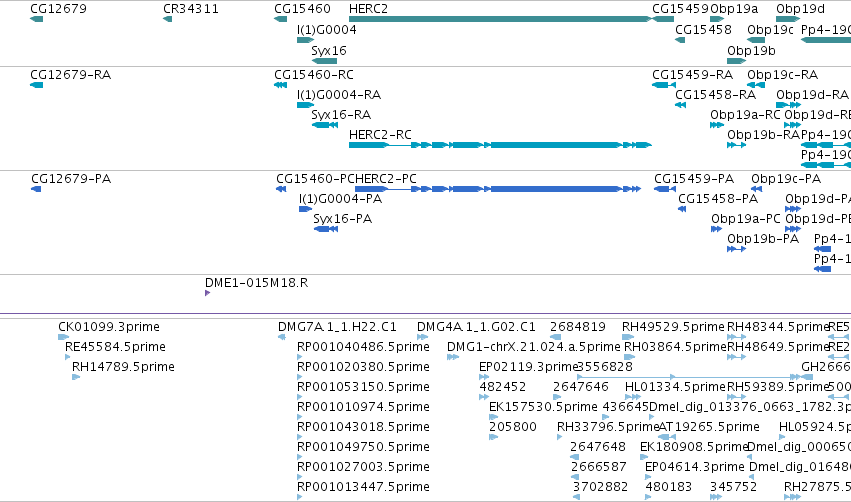851x502 pixels.
Task: Open EST RP001049750.5prime
Action: [363, 447]
